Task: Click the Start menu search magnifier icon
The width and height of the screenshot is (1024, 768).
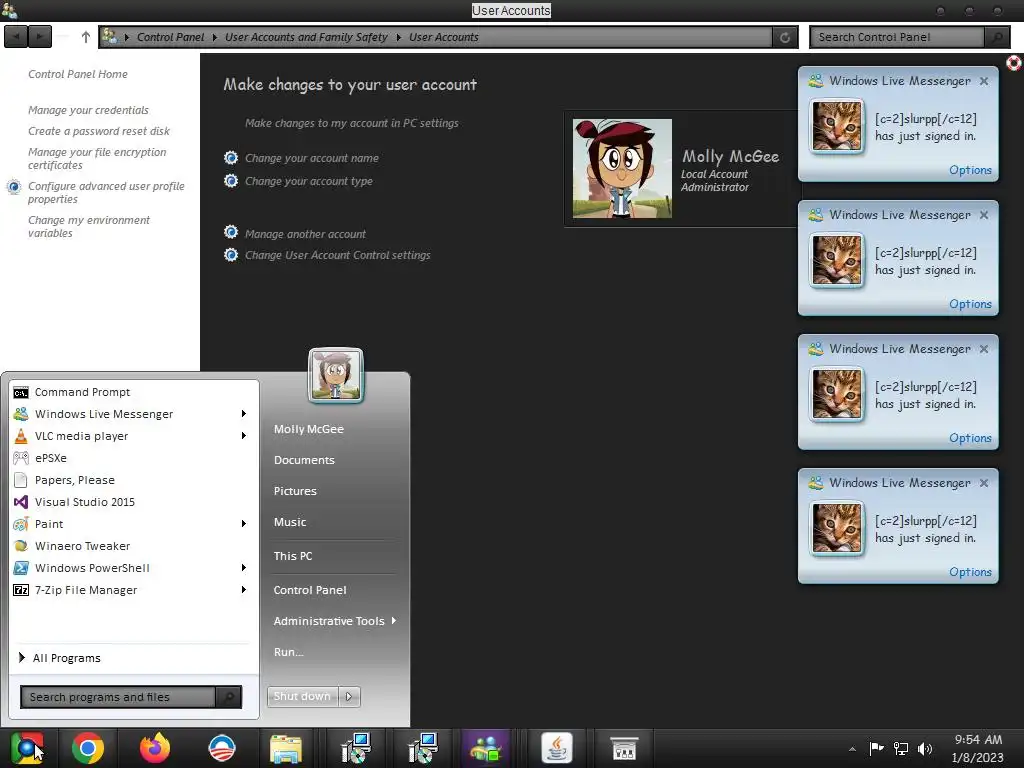Action: 229,697
